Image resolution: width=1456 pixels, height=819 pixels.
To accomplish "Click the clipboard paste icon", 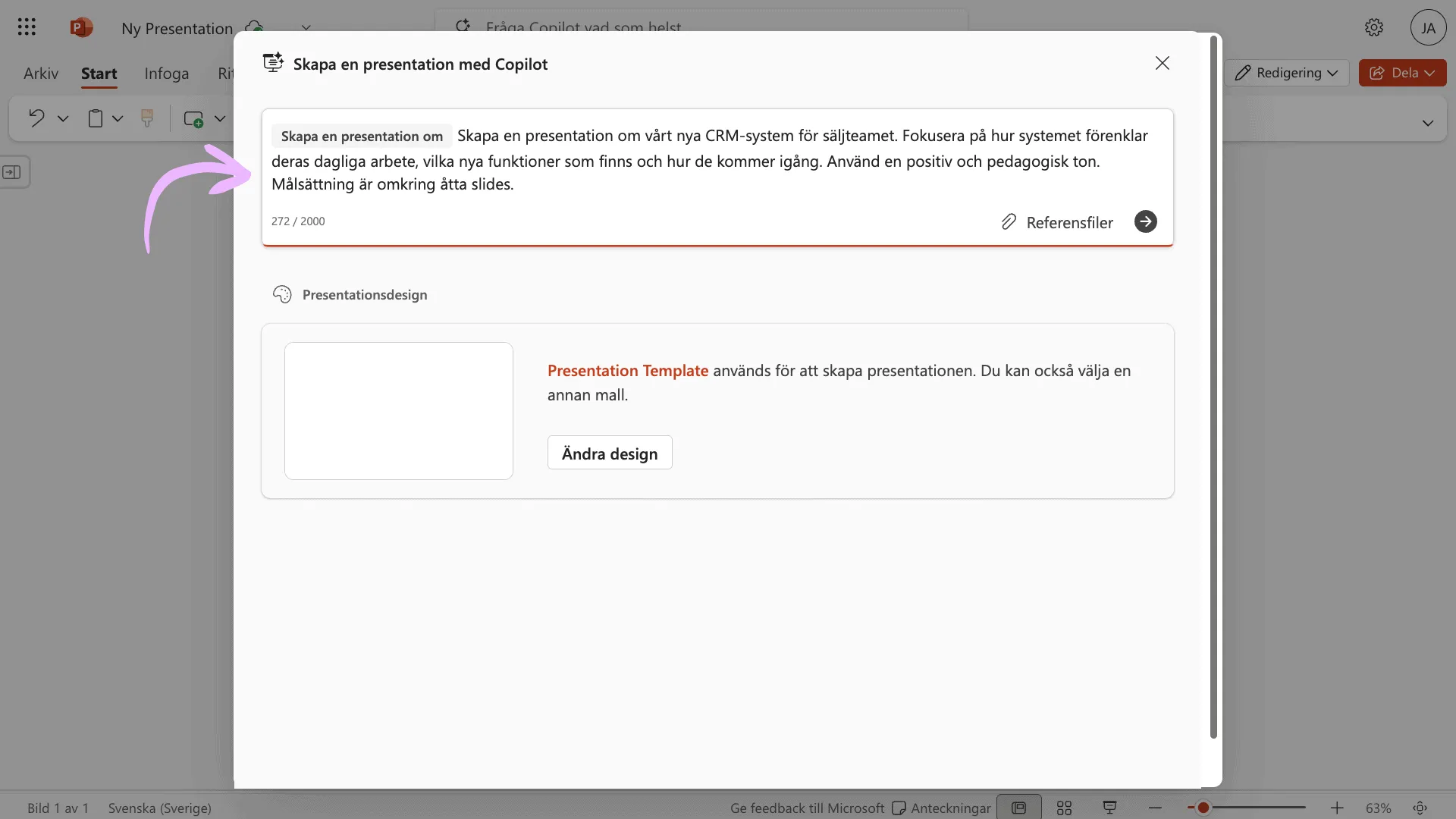I will click(95, 118).
